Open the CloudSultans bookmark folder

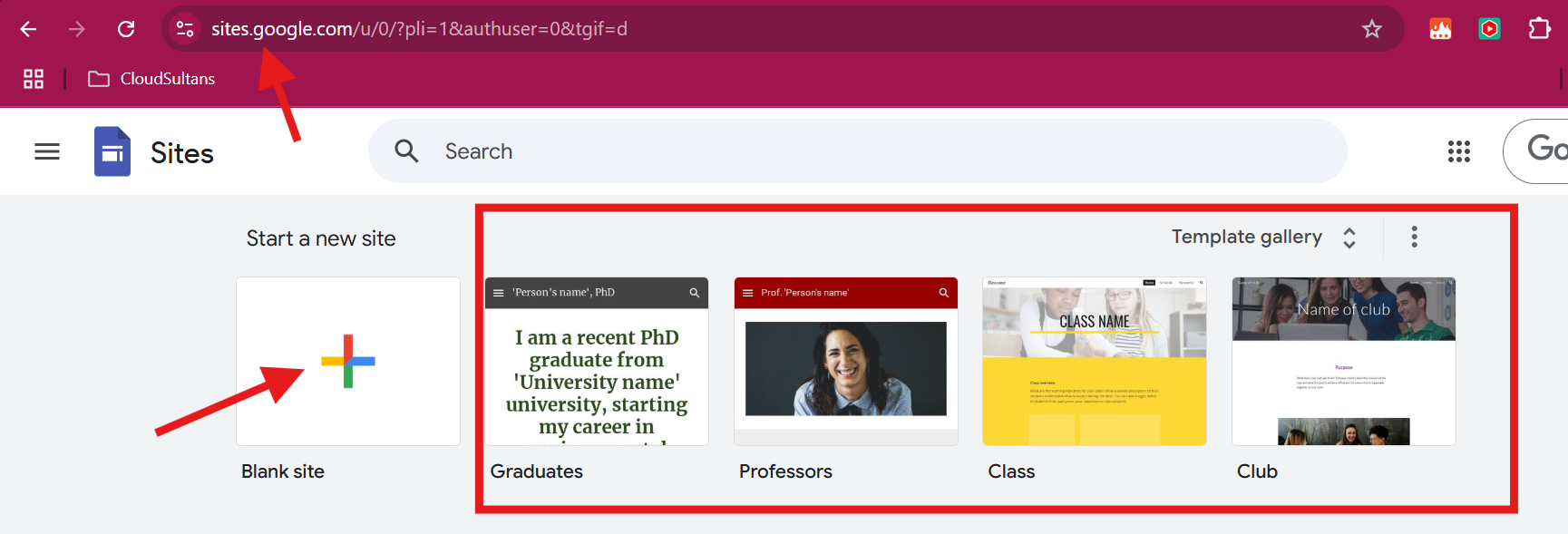[151, 79]
